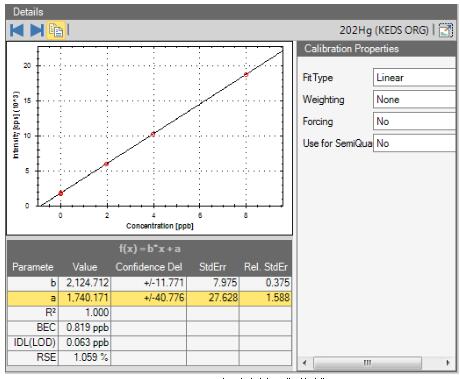
Task: Go to previous analyte calibration arrow
Action: pyautogui.click(x=17, y=30)
